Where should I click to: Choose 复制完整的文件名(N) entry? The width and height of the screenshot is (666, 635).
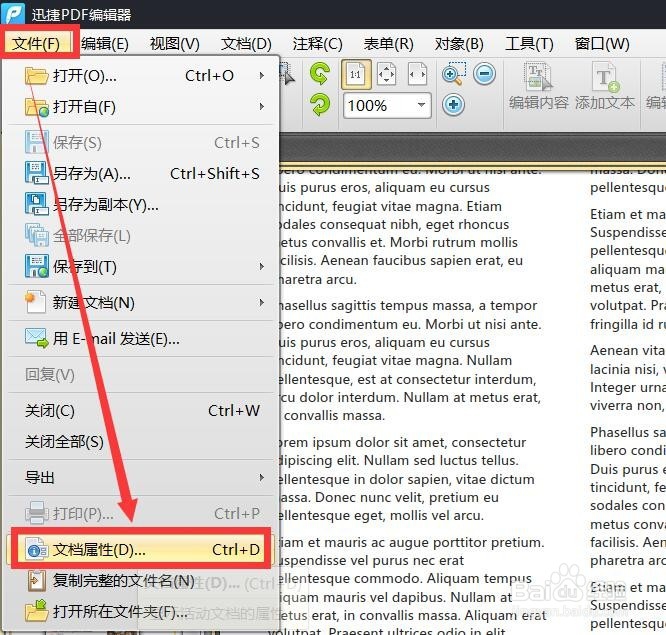(140, 581)
